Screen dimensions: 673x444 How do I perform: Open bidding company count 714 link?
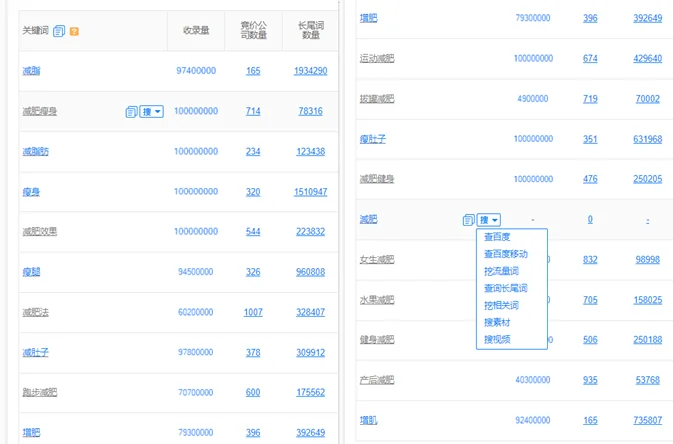(x=253, y=111)
